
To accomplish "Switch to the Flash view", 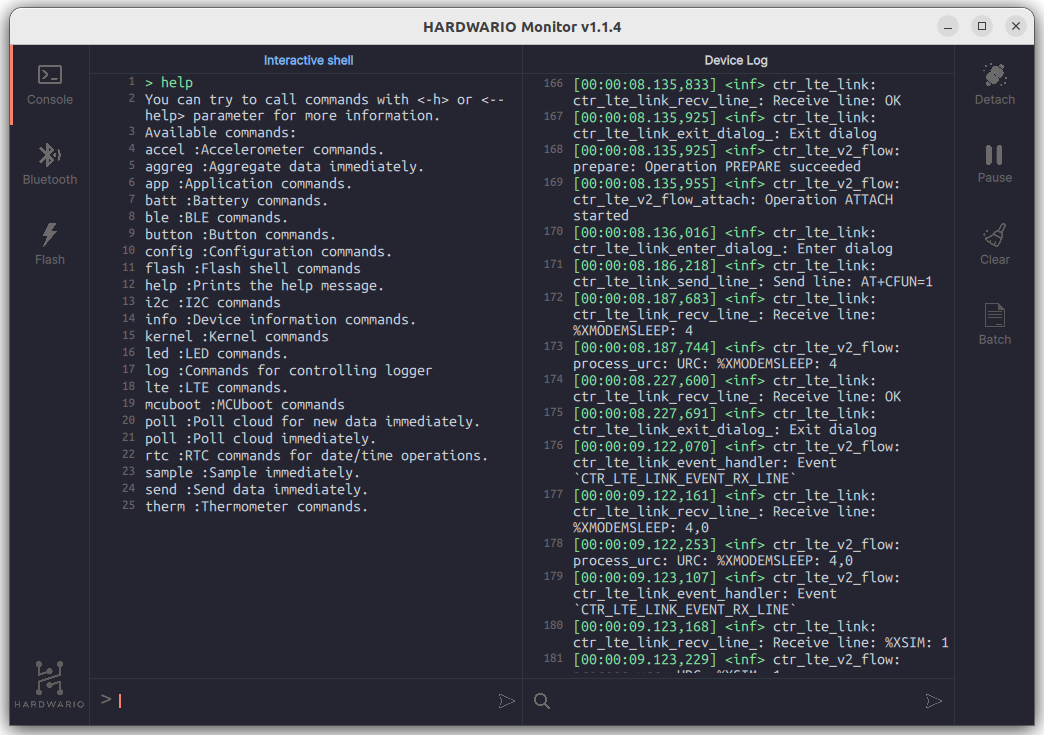I will click(x=49, y=243).
